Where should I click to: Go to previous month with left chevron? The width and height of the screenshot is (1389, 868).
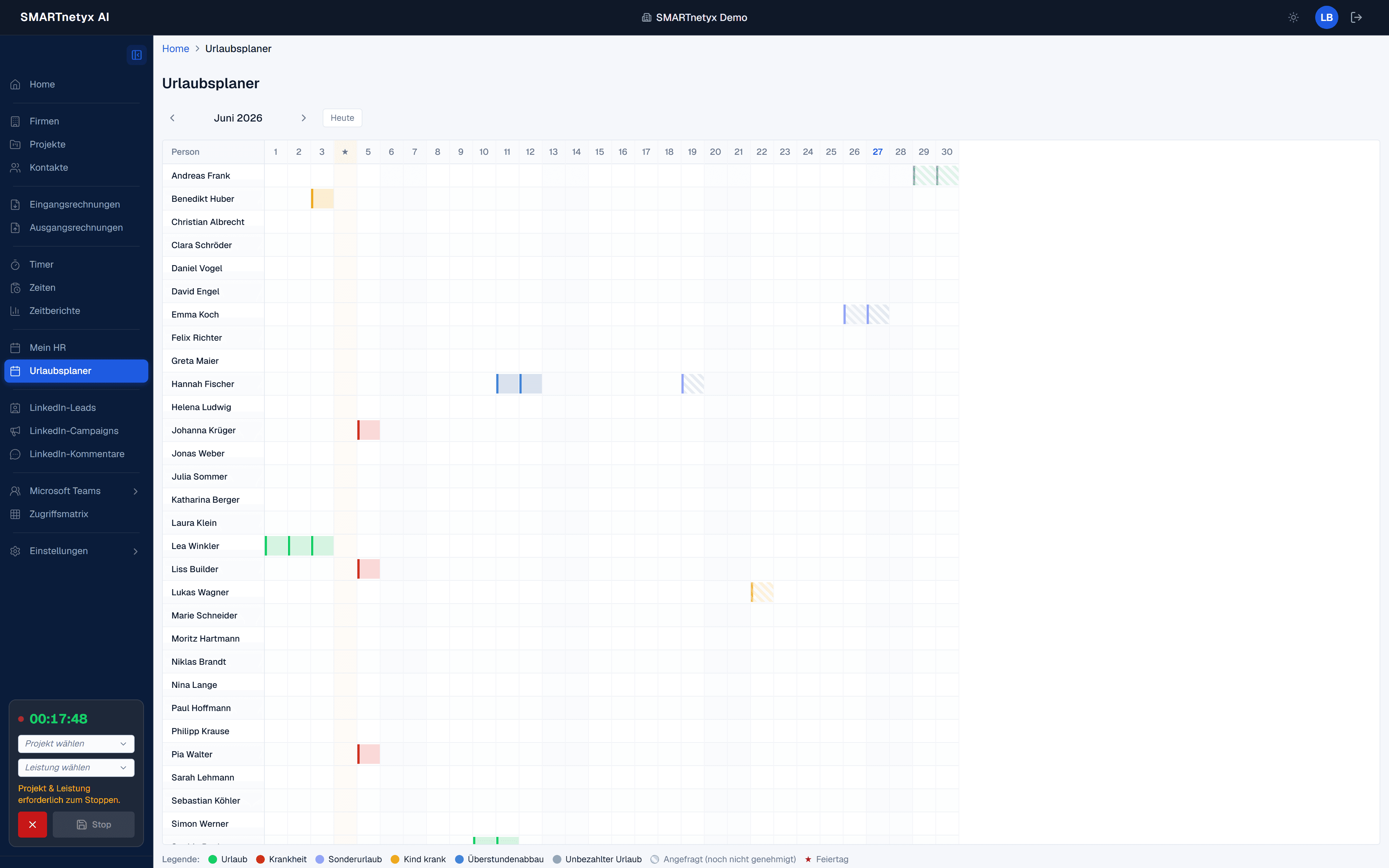[172, 118]
